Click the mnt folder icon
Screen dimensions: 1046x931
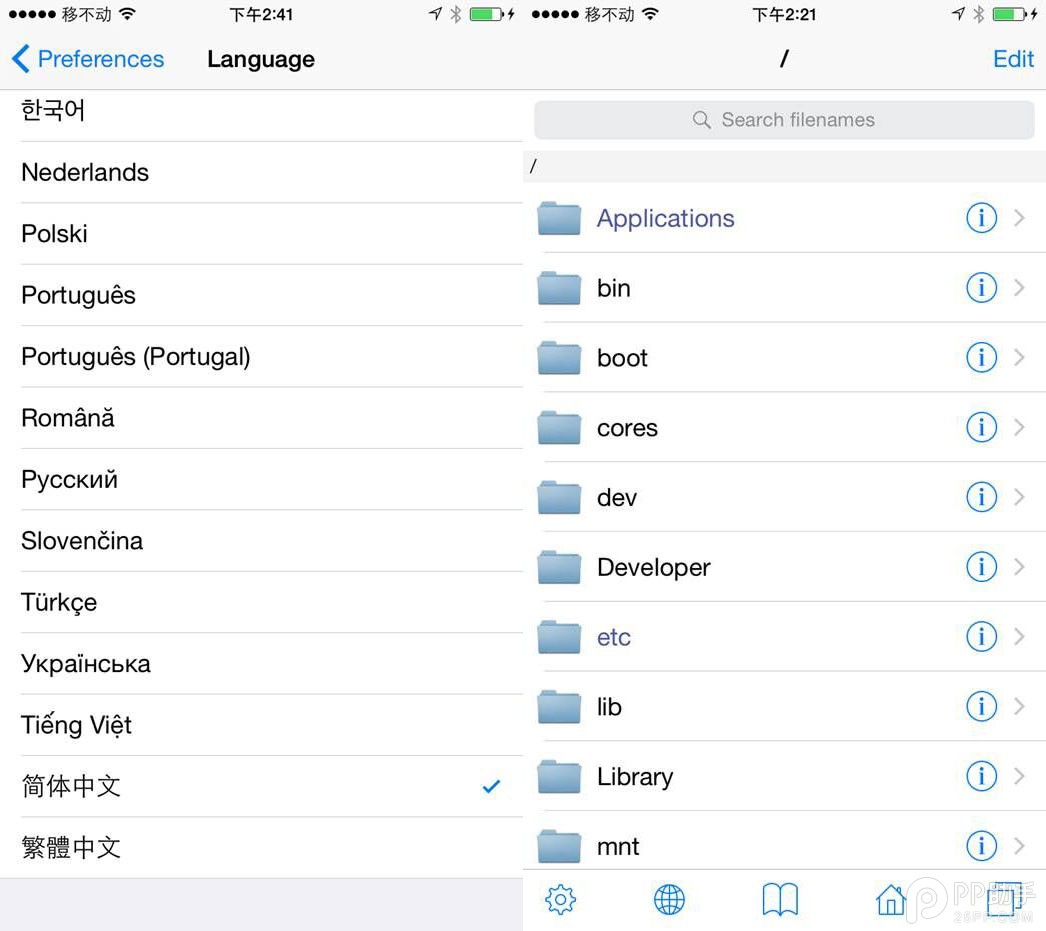(x=559, y=846)
